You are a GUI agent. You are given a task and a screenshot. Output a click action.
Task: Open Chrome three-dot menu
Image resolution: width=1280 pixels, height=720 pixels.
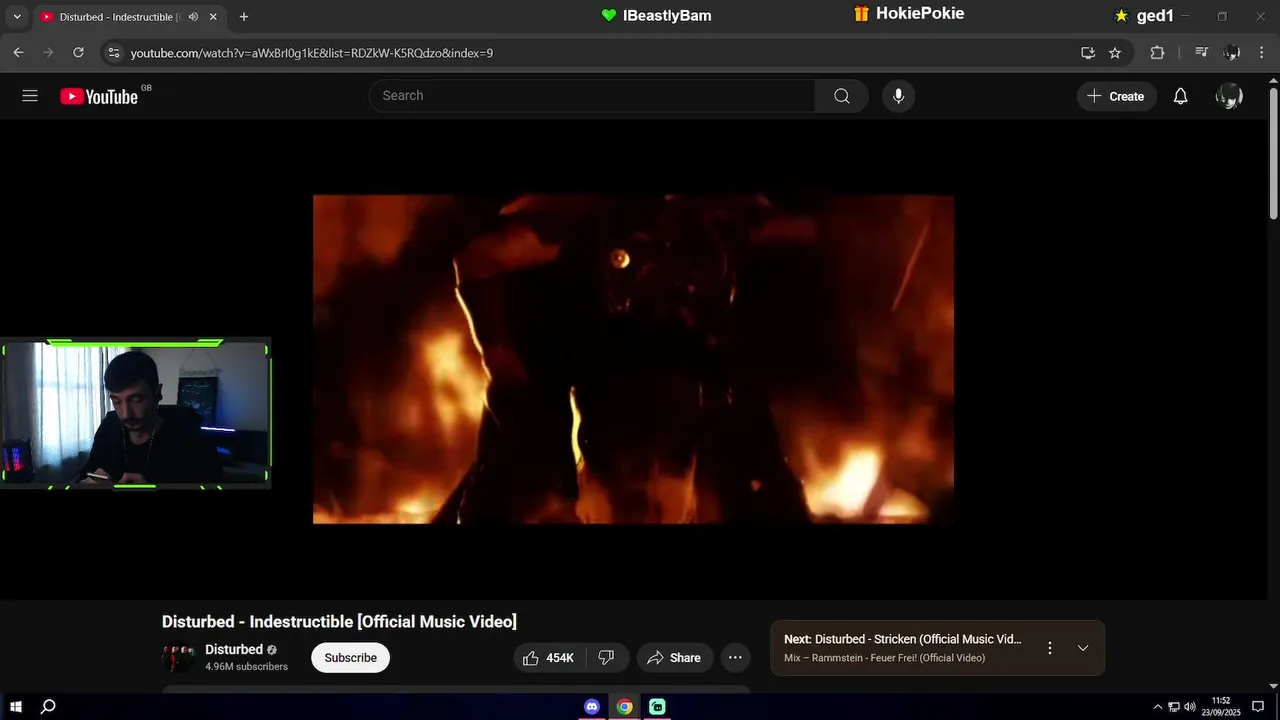[1261, 53]
